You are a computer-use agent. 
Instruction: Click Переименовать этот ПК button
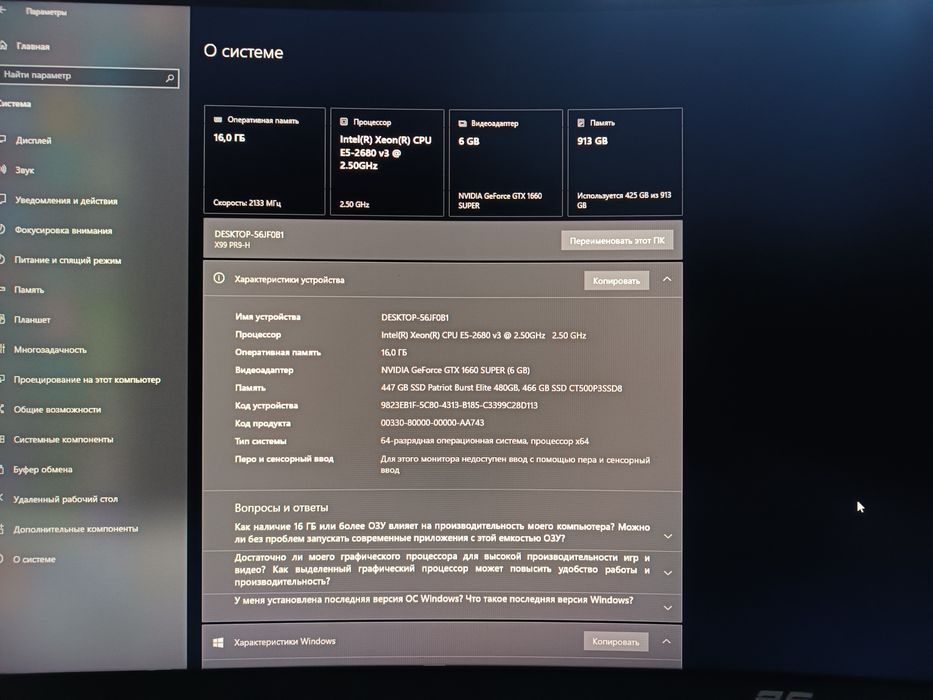click(x=617, y=240)
